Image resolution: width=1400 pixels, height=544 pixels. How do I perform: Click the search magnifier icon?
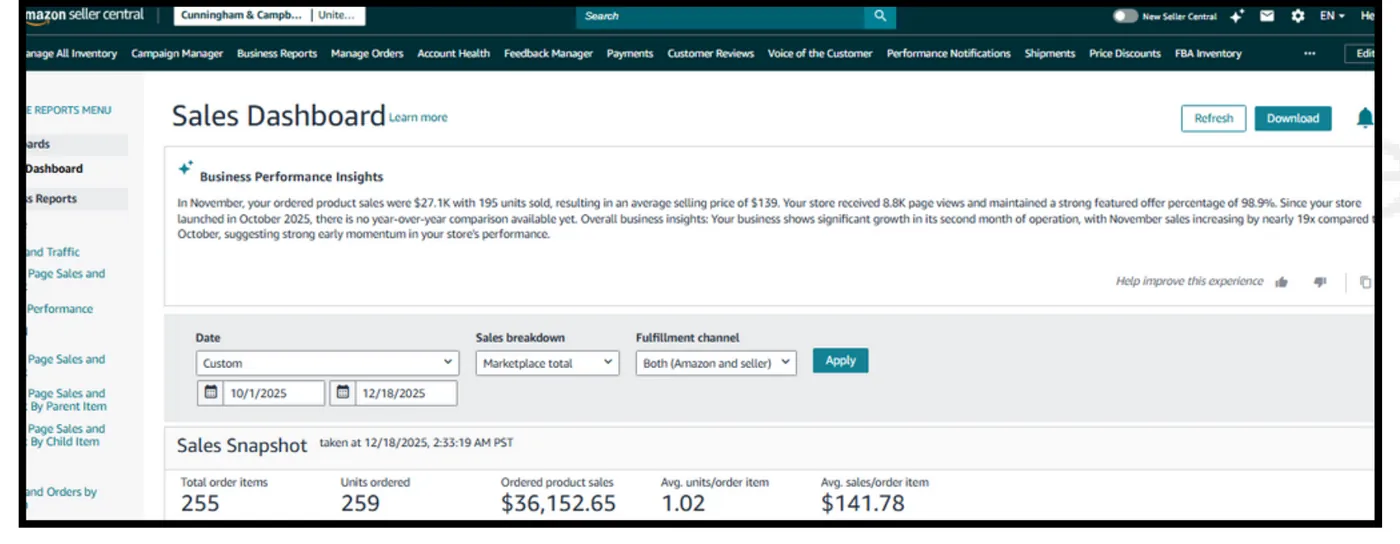[x=880, y=16]
